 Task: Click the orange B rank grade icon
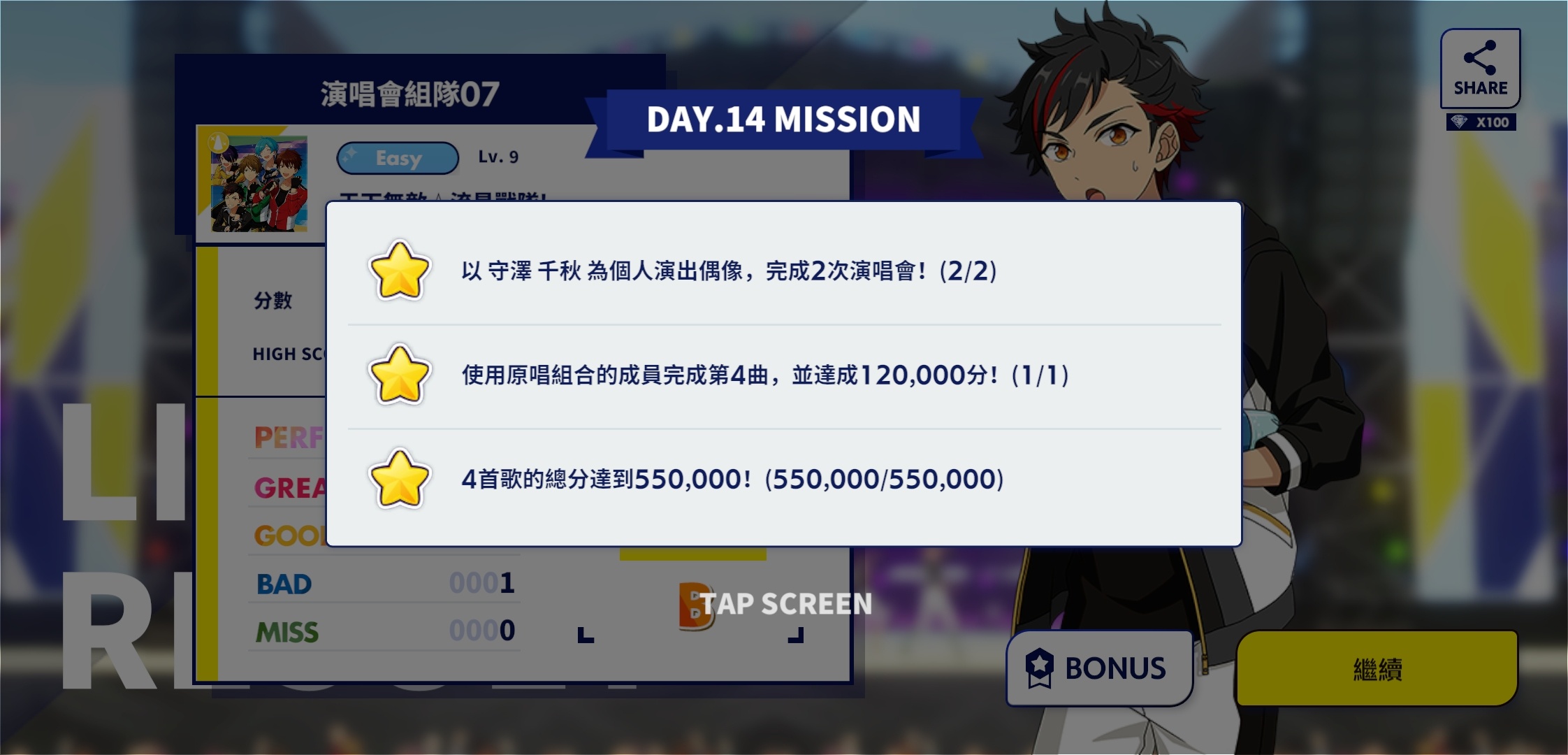tap(695, 605)
